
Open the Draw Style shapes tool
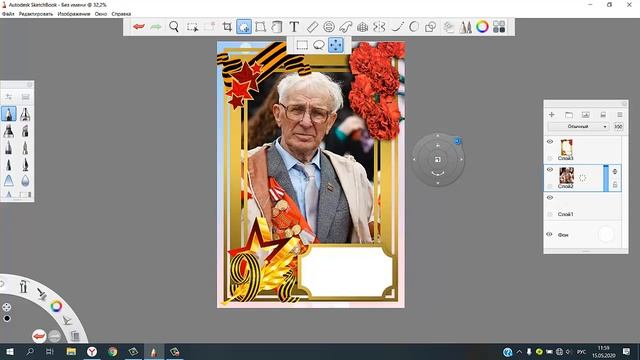point(430,27)
